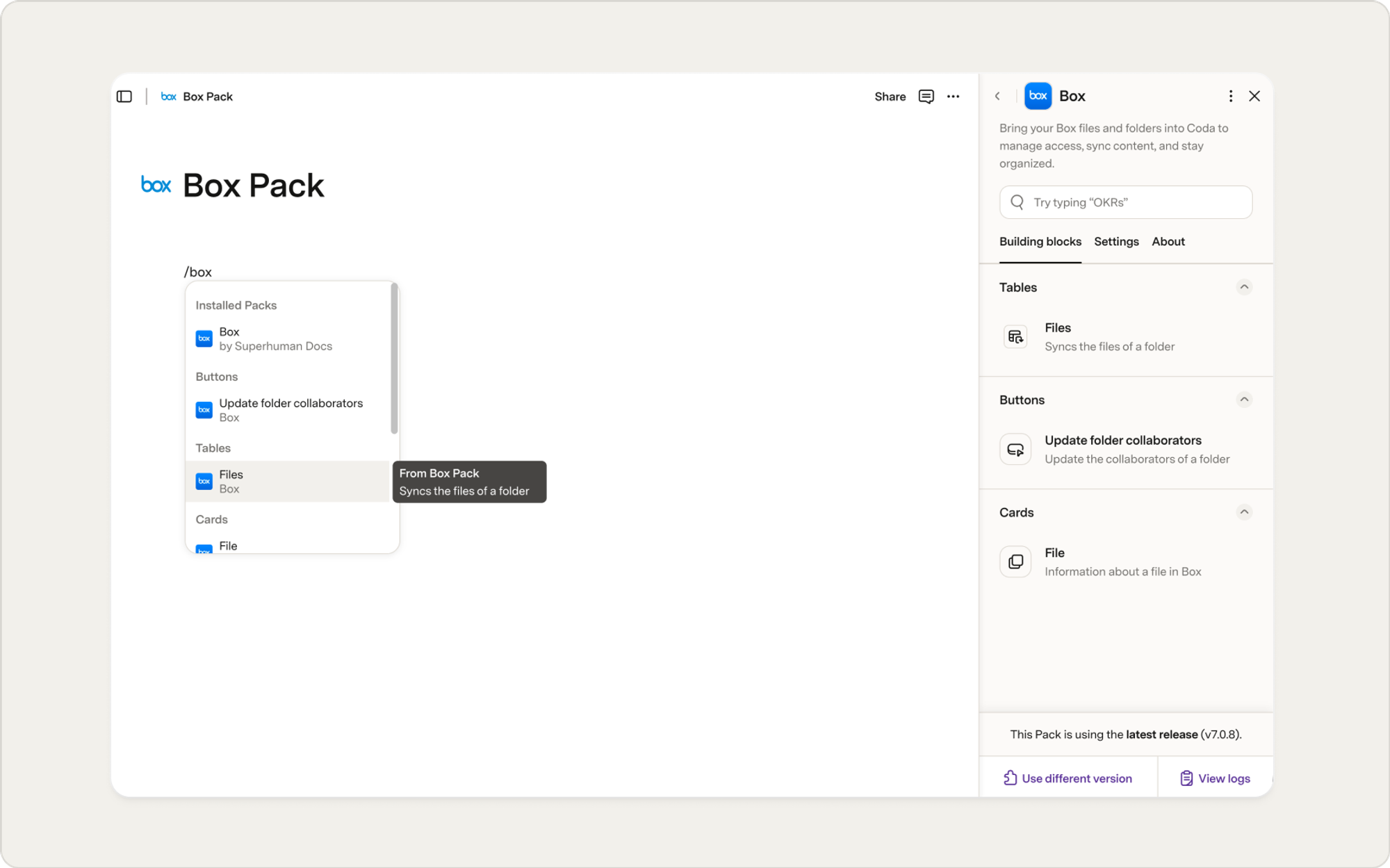Switch to the Settings tab

click(x=1116, y=242)
